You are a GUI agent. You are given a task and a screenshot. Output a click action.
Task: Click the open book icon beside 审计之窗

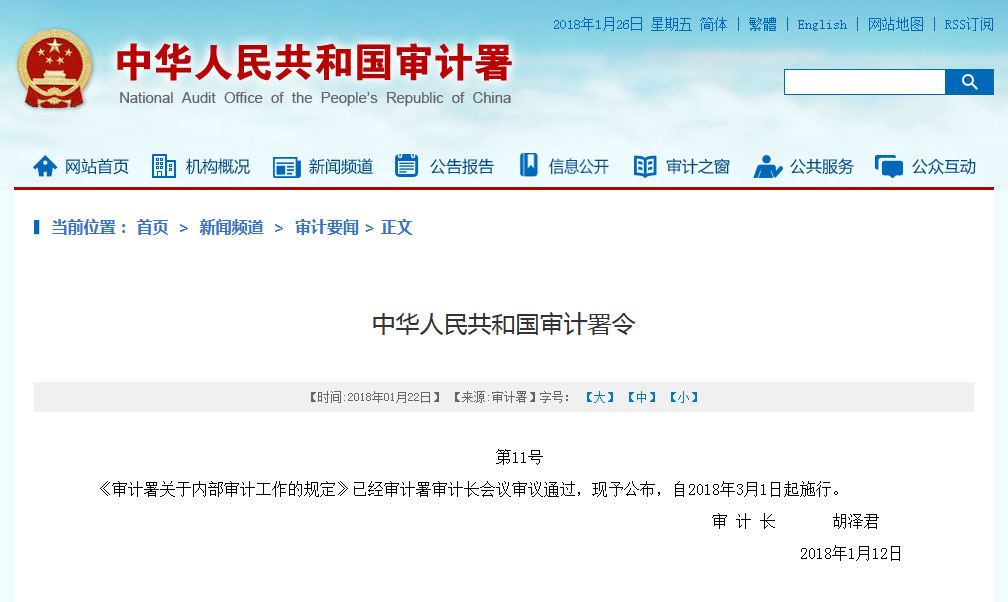(x=644, y=166)
